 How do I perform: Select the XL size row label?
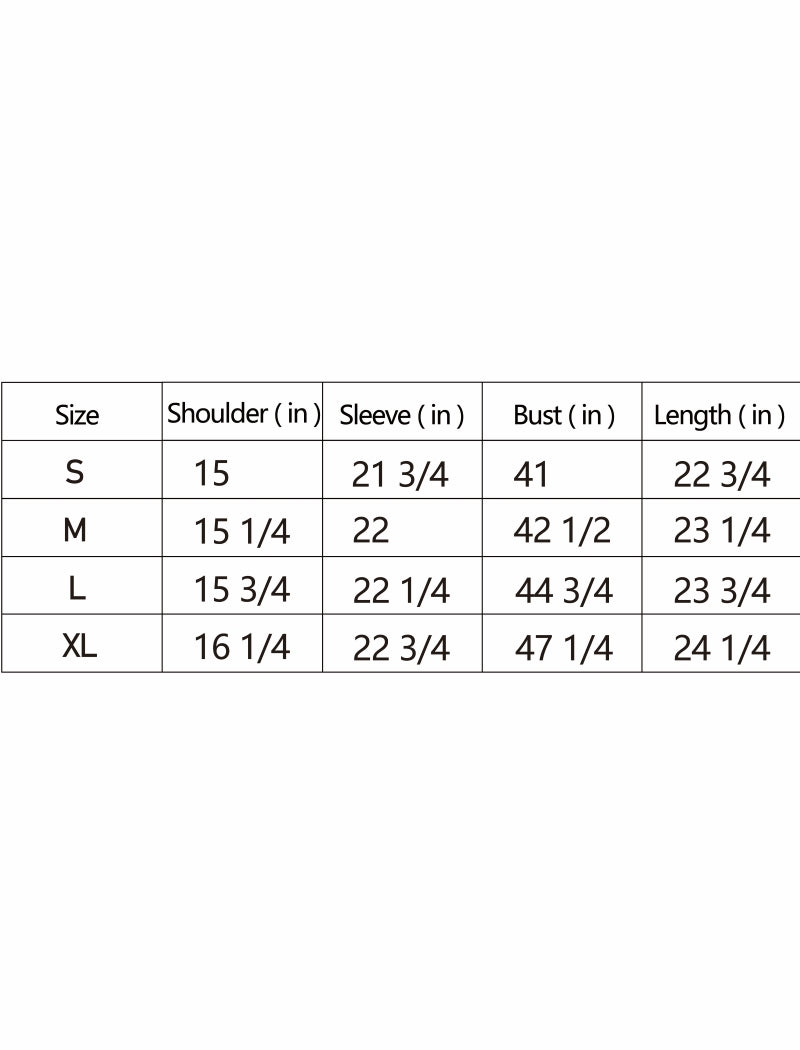click(x=80, y=647)
